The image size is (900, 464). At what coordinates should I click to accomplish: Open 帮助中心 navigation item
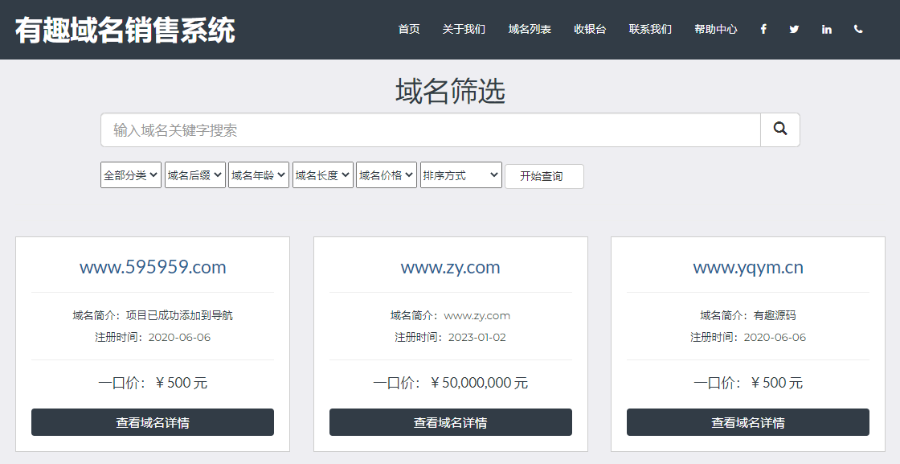pos(716,29)
